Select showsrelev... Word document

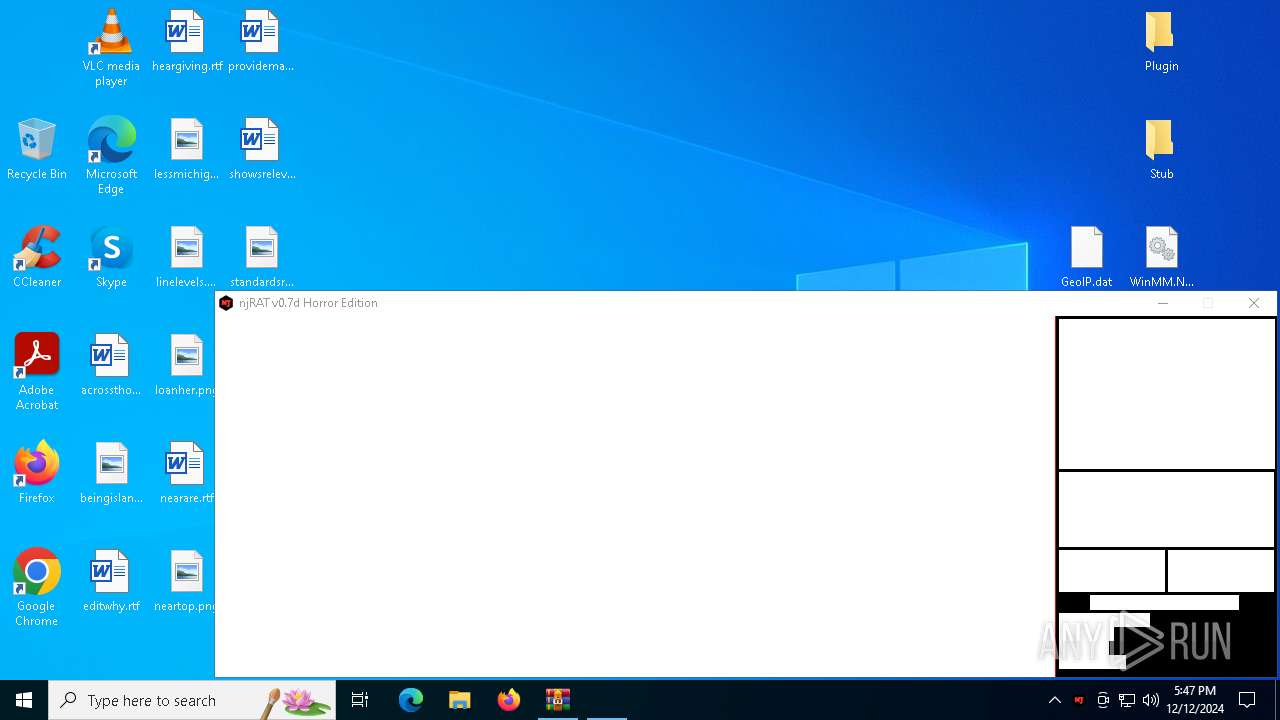261,149
